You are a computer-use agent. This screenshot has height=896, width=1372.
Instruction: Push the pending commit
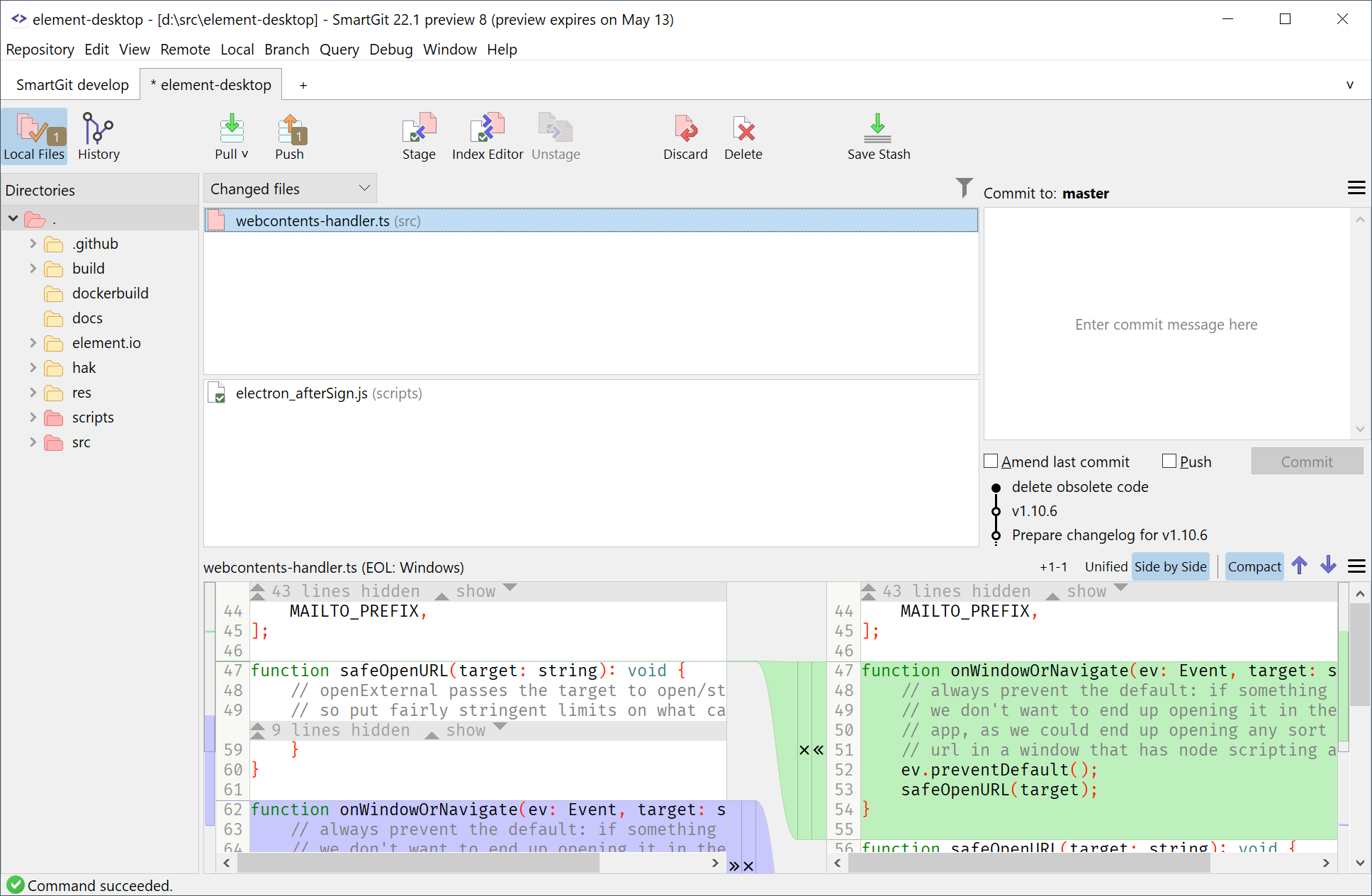pyautogui.click(x=290, y=136)
